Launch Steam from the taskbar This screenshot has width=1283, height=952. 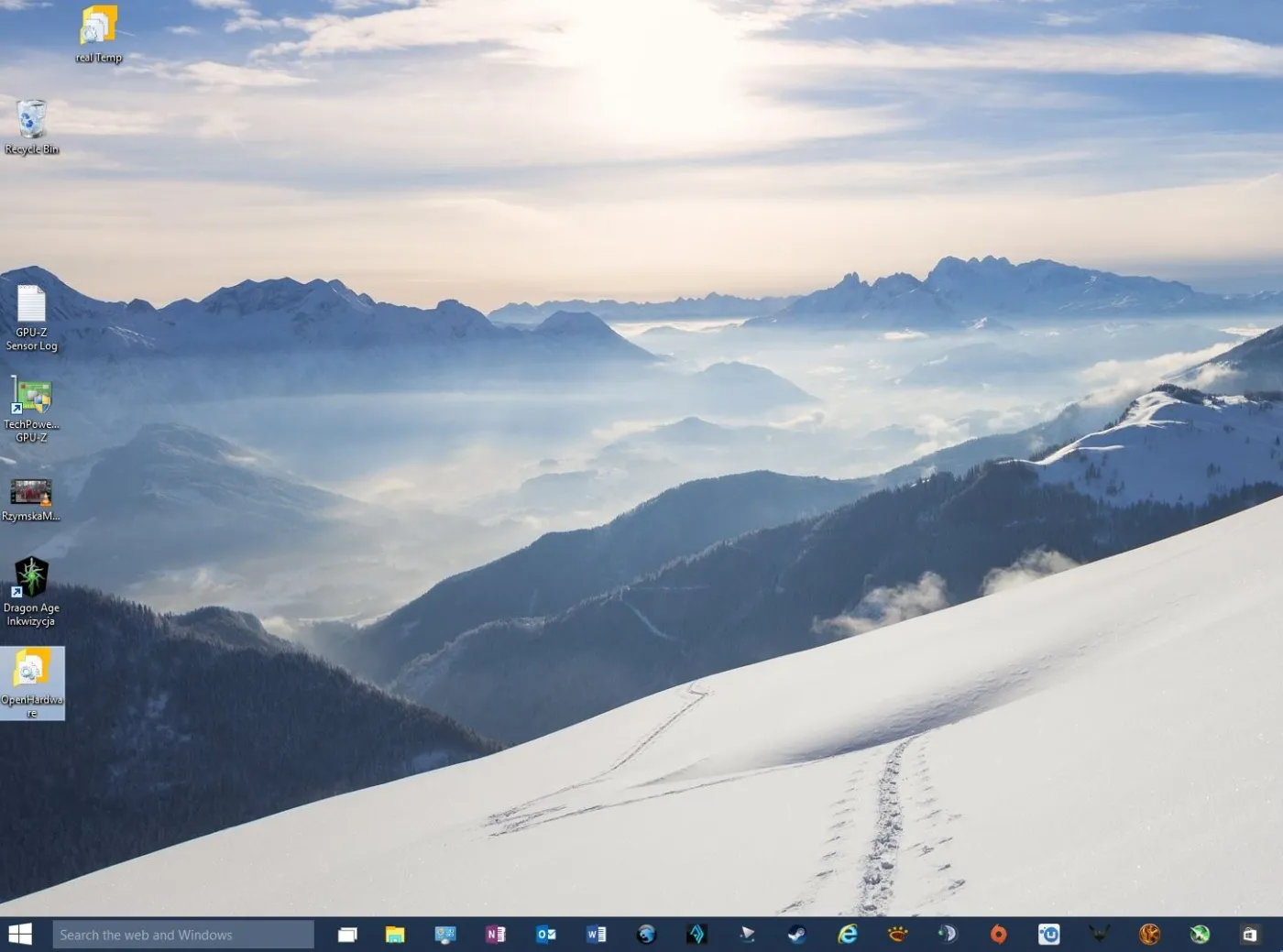[797, 934]
